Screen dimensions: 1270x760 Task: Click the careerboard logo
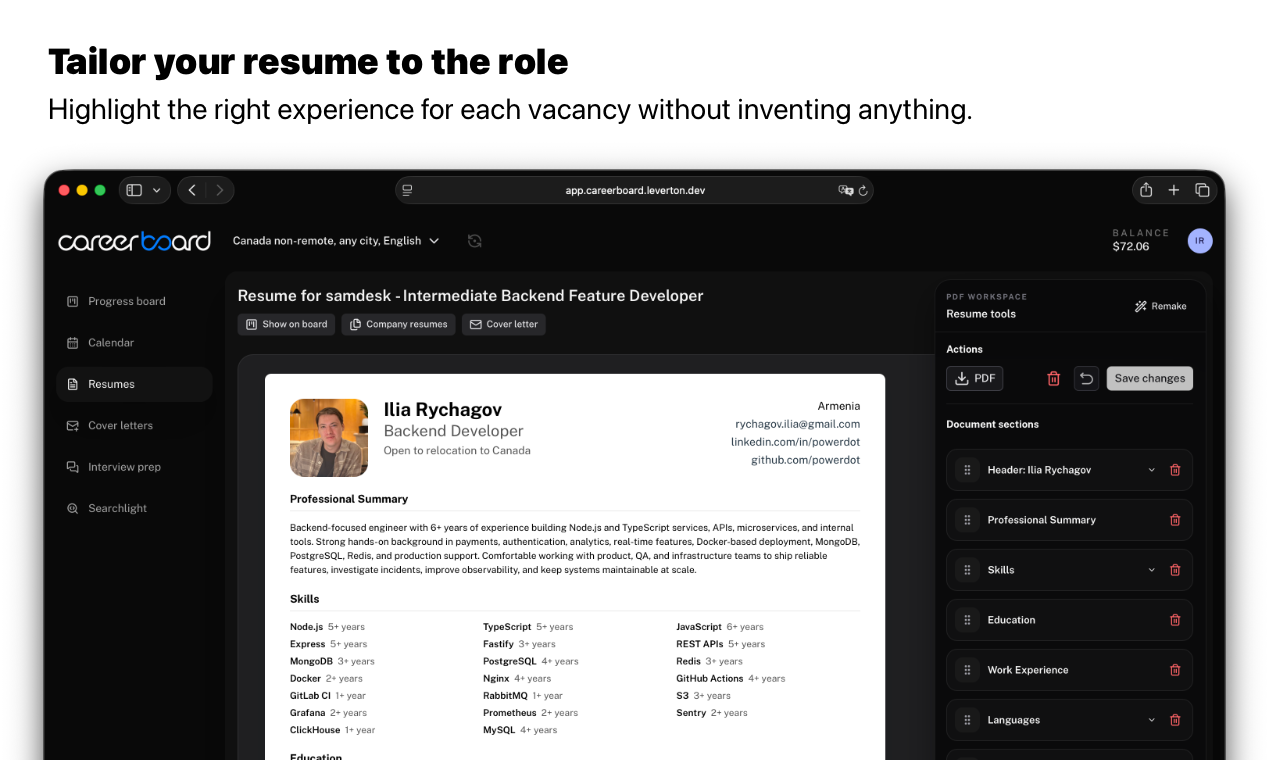pyautogui.click(x=134, y=241)
